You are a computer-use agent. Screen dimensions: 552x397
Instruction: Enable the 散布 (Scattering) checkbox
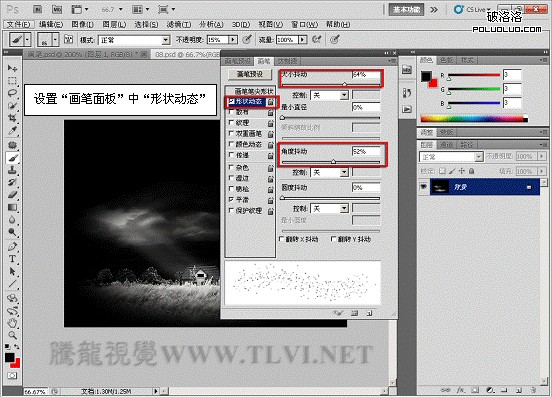click(x=231, y=112)
